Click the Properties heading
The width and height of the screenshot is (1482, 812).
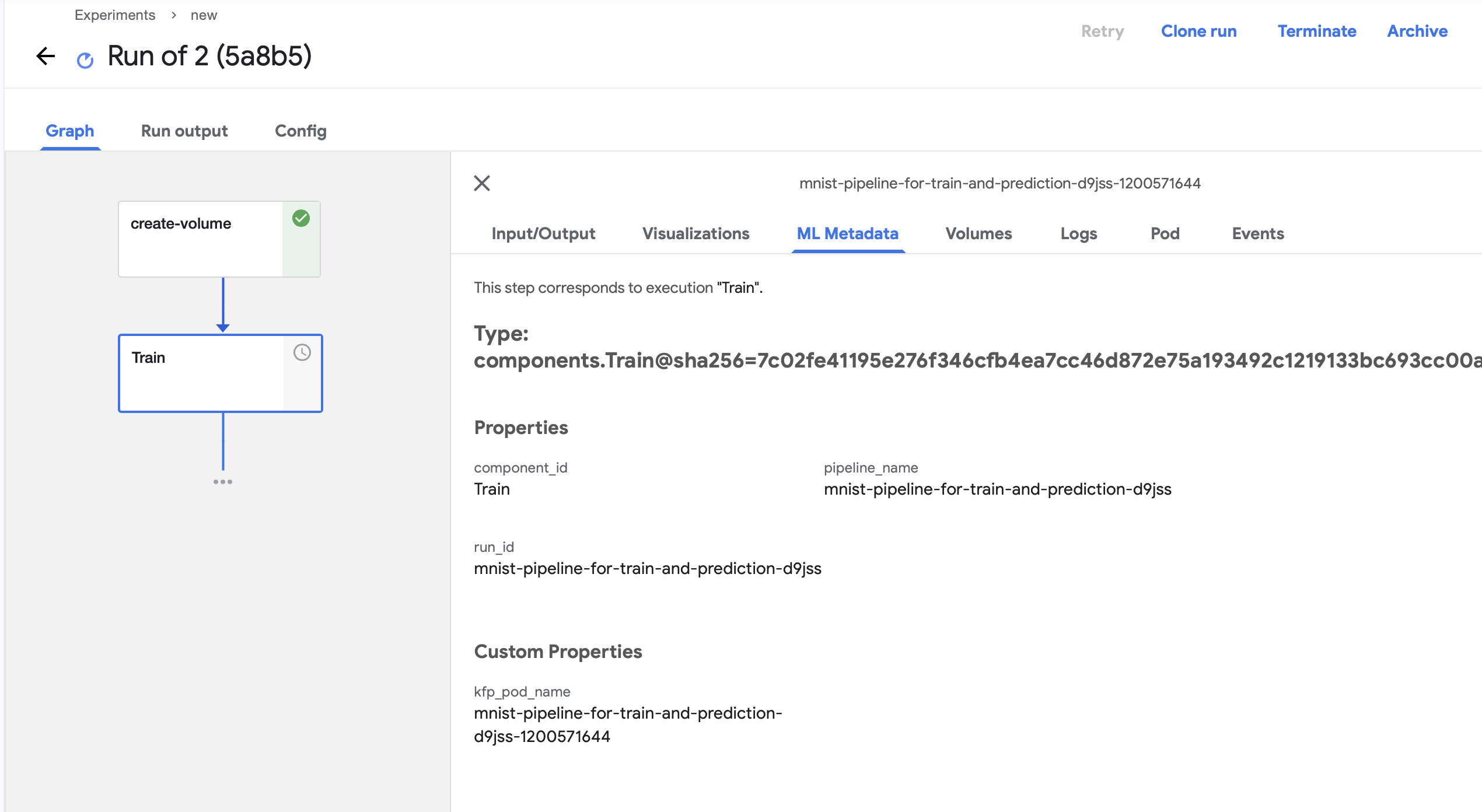[521, 428]
